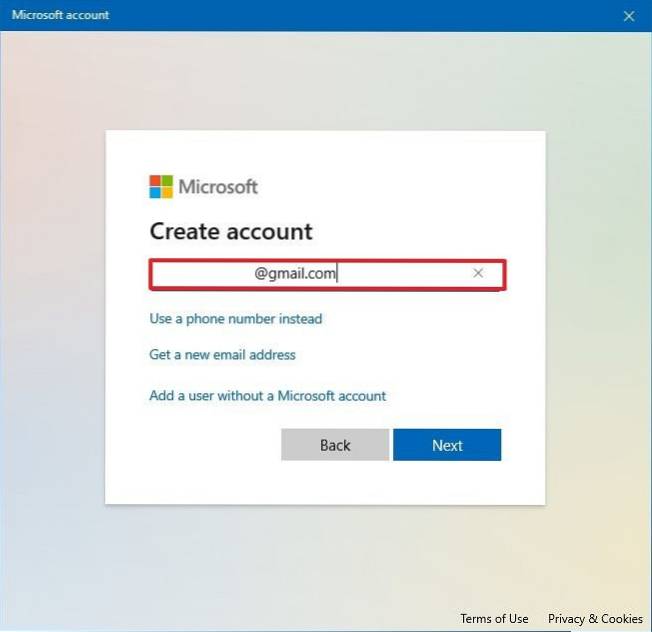652x632 pixels.
Task: Select 'Add a user without a Microsoft account'
Action: pyautogui.click(x=267, y=396)
